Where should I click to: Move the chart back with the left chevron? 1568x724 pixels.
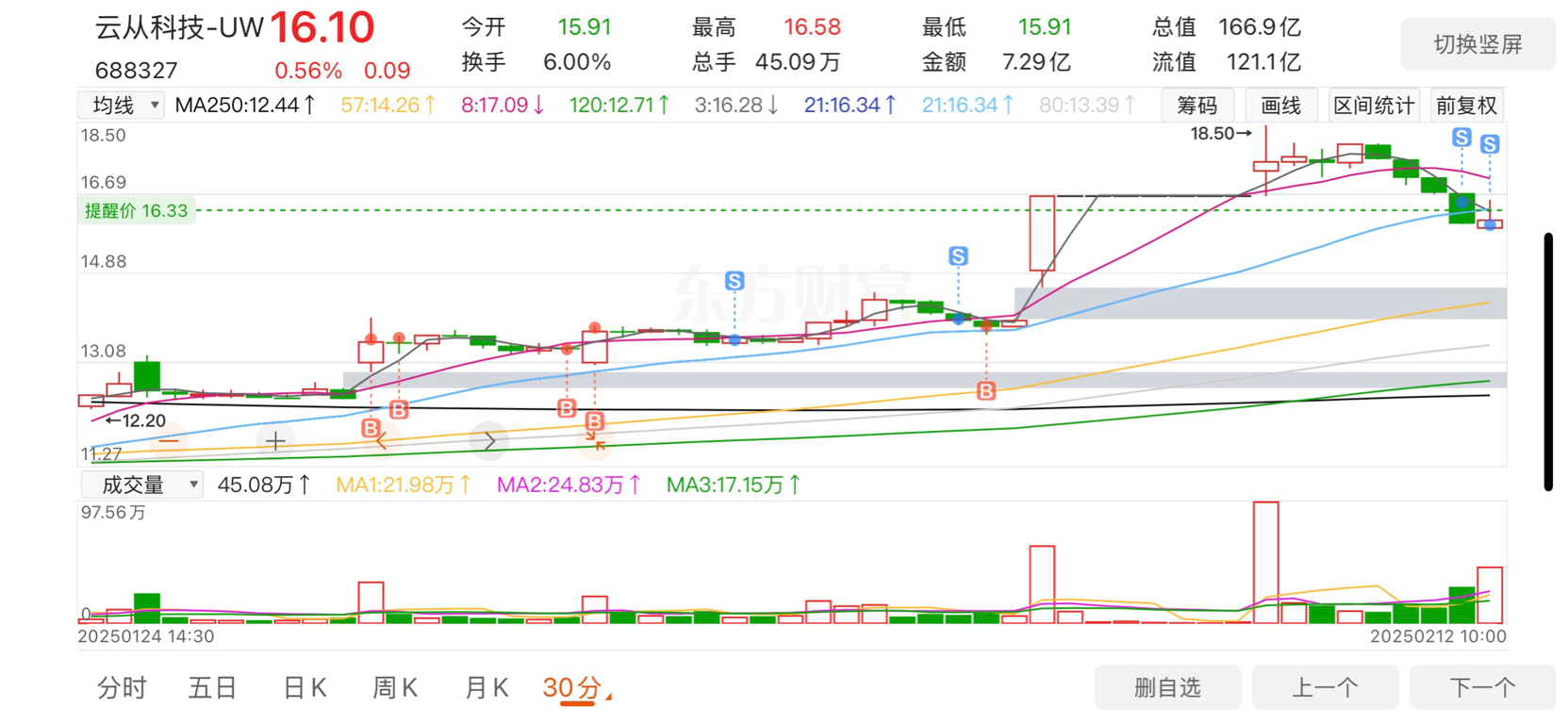(x=382, y=440)
